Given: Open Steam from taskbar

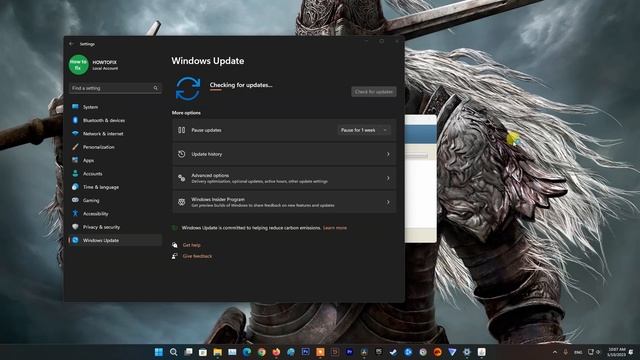Looking at the screenshot, I should point(393,352).
